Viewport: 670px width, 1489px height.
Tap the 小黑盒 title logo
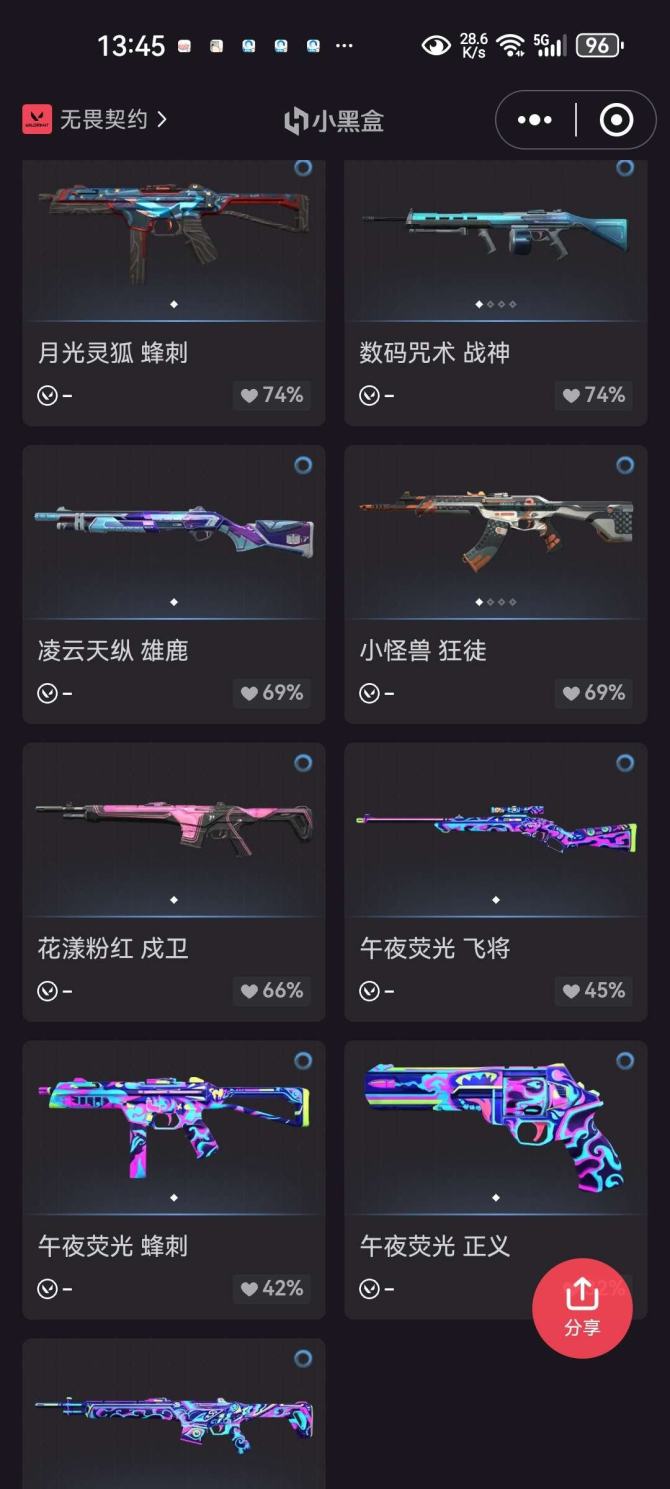point(334,121)
